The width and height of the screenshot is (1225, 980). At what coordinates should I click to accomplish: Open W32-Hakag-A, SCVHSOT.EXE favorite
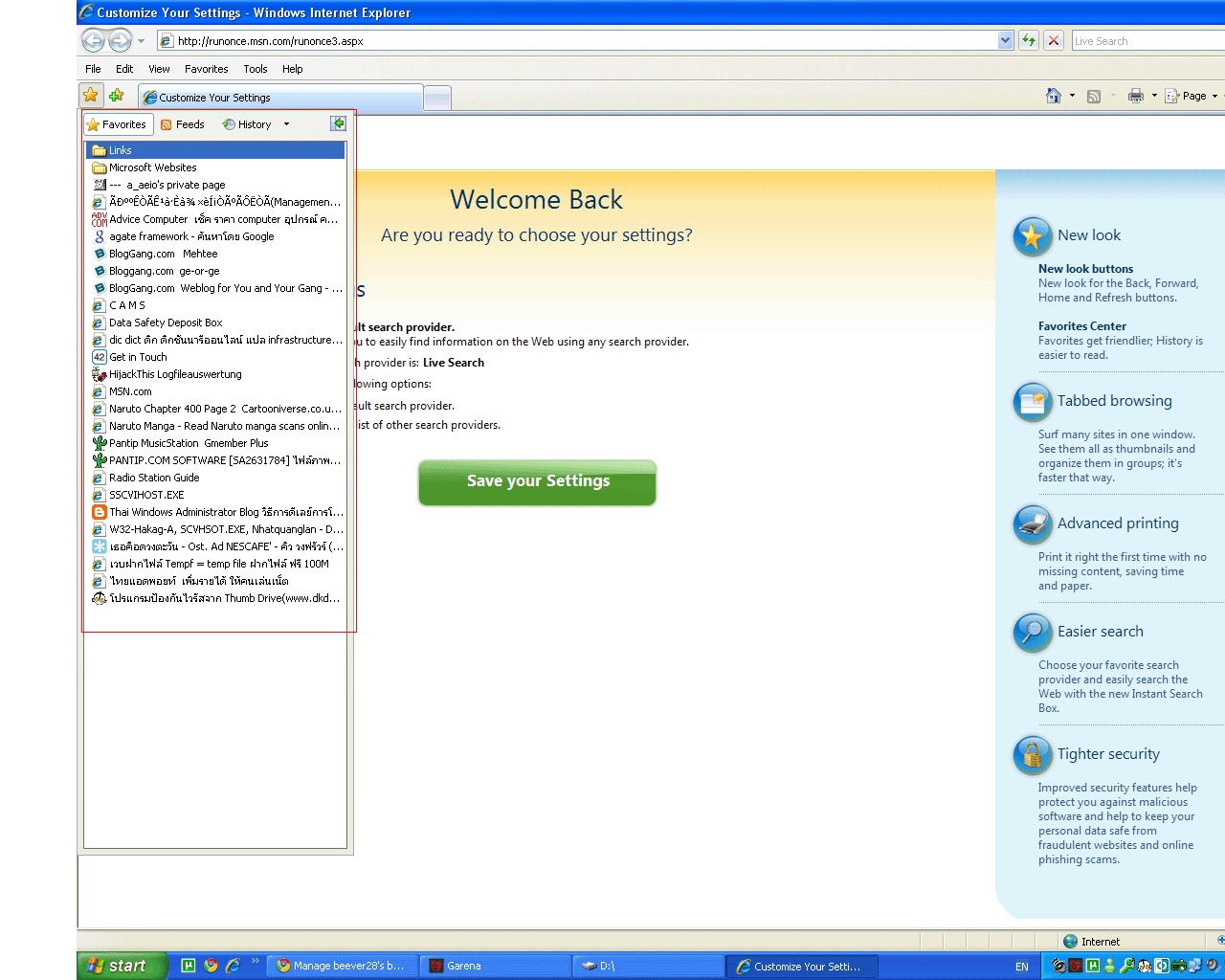[215, 529]
